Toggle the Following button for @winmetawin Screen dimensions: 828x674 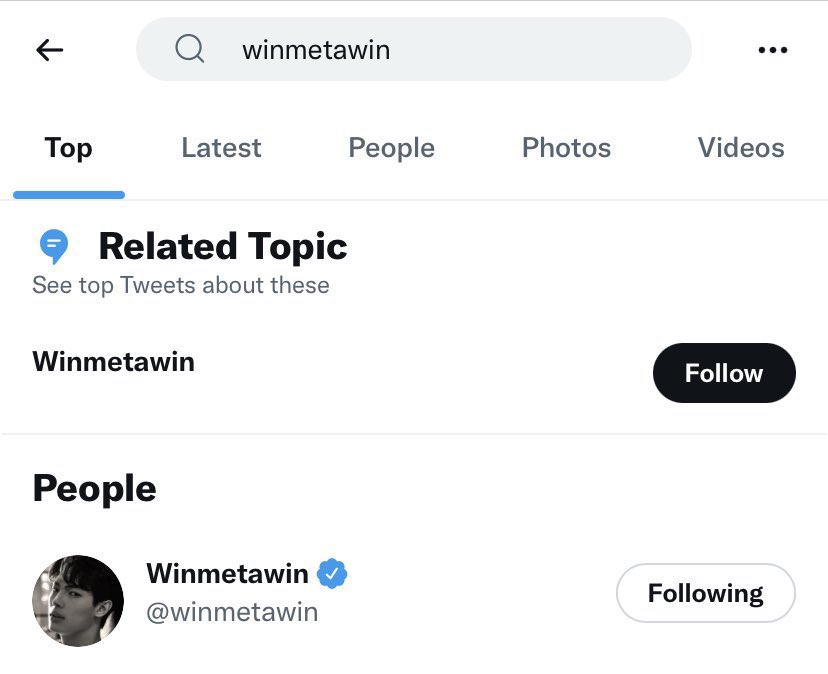click(x=705, y=593)
